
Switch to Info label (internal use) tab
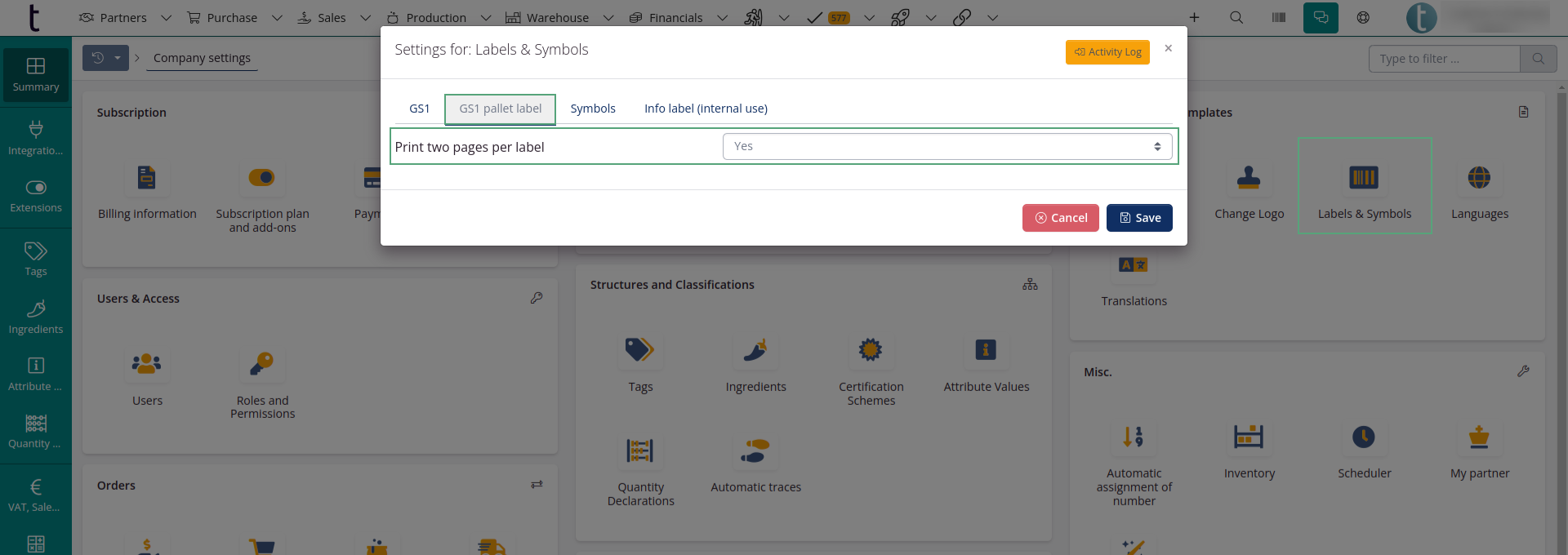pos(706,109)
